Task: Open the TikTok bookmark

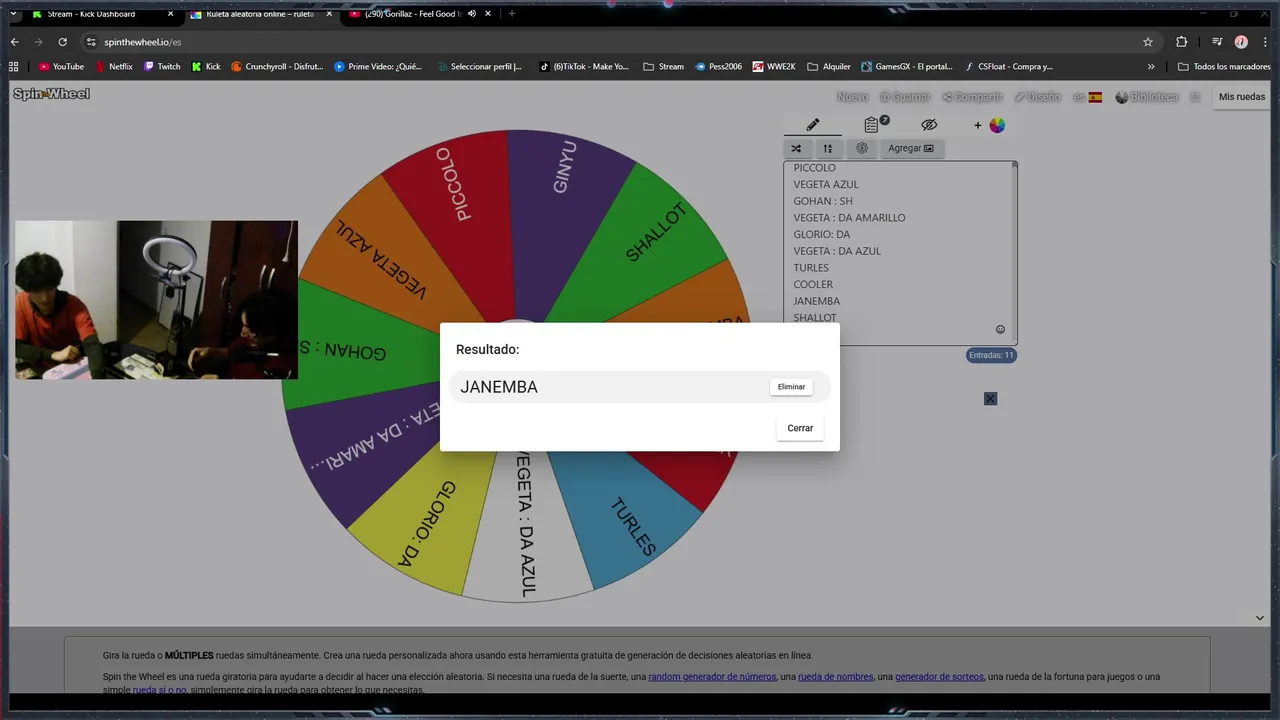Action: (584, 67)
